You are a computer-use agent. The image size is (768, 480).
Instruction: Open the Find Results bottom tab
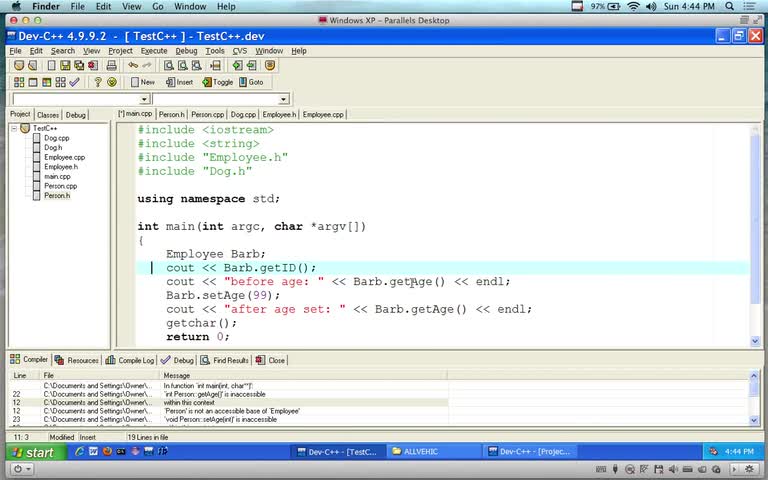tap(224, 360)
